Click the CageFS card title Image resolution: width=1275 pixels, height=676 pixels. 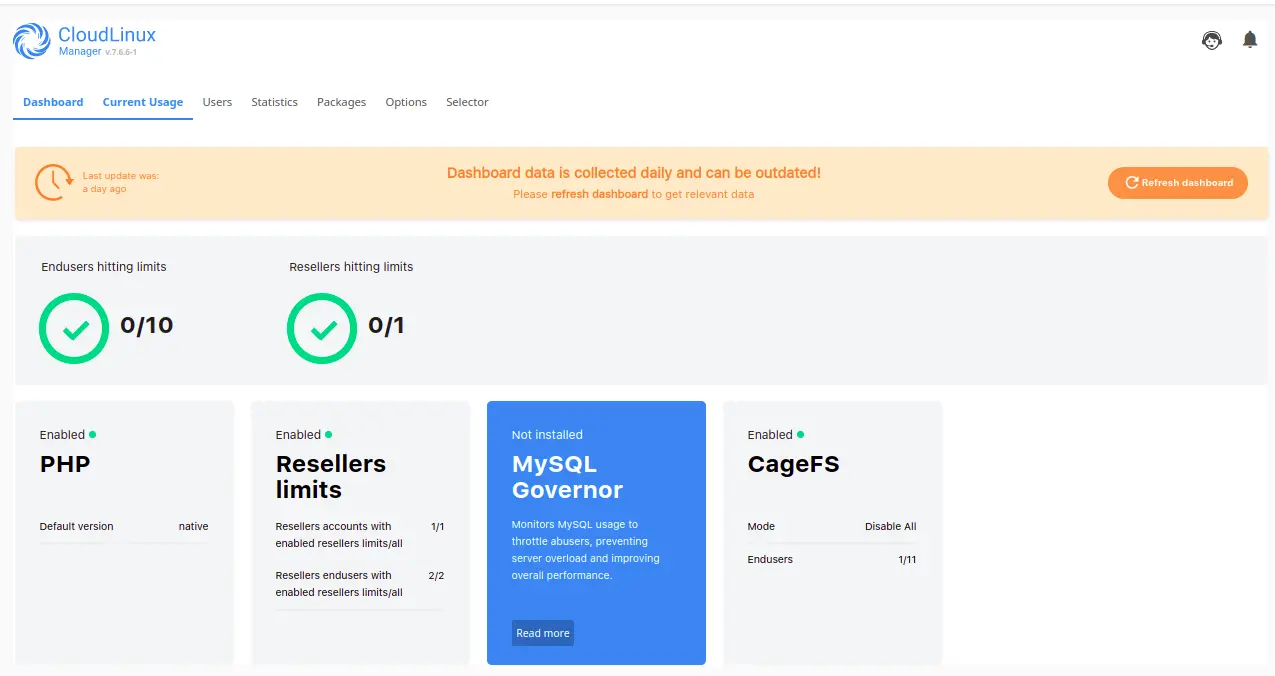pyautogui.click(x=794, y=464)
